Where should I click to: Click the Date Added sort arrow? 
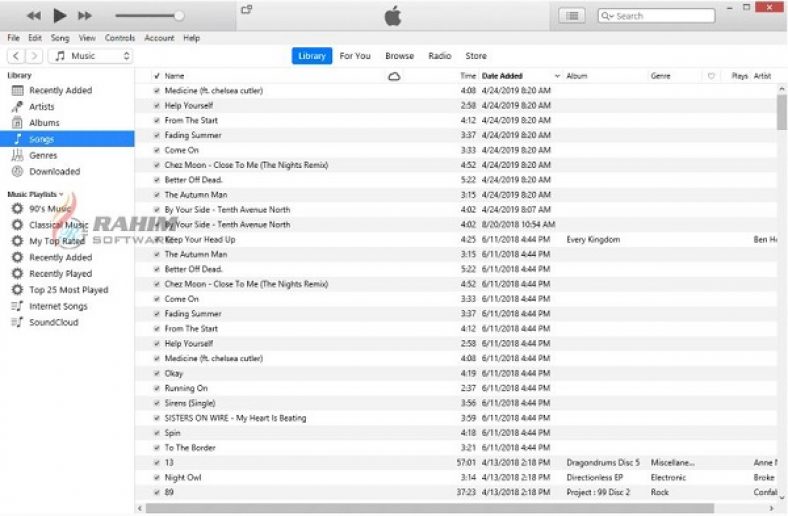[557, 76]
